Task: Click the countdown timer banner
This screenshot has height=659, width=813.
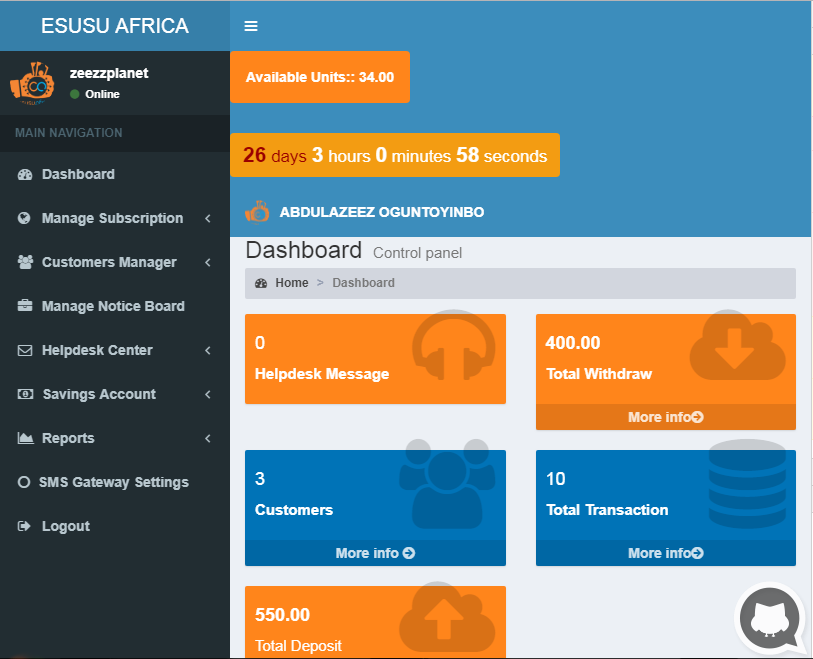Action: (x=395, y=155)
